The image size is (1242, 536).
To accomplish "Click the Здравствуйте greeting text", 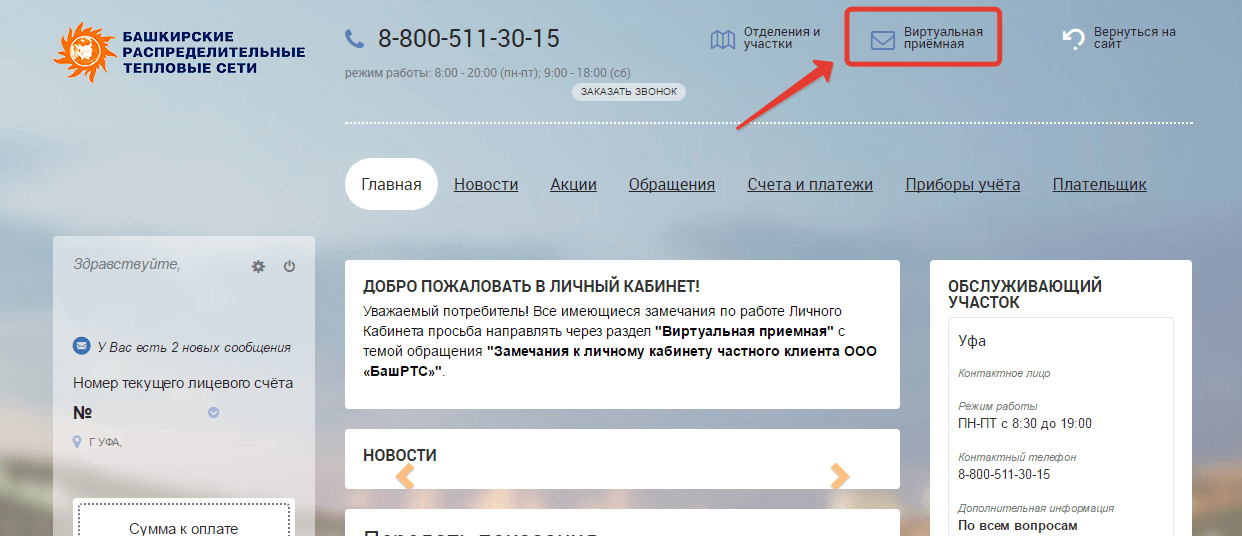I will click(127, 265).
